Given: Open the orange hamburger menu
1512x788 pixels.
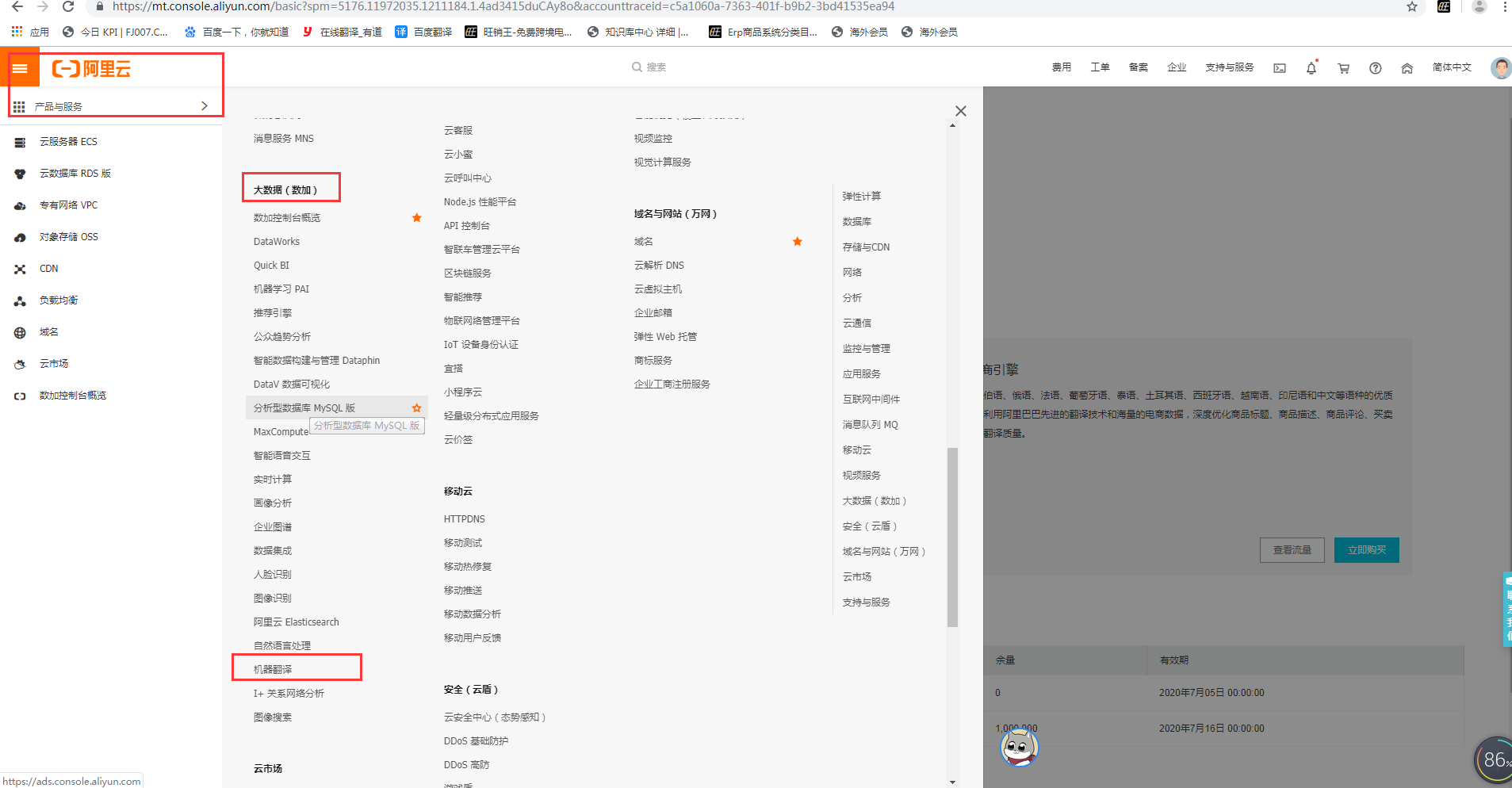Looking at the screenshot, I should click(21, 69).
